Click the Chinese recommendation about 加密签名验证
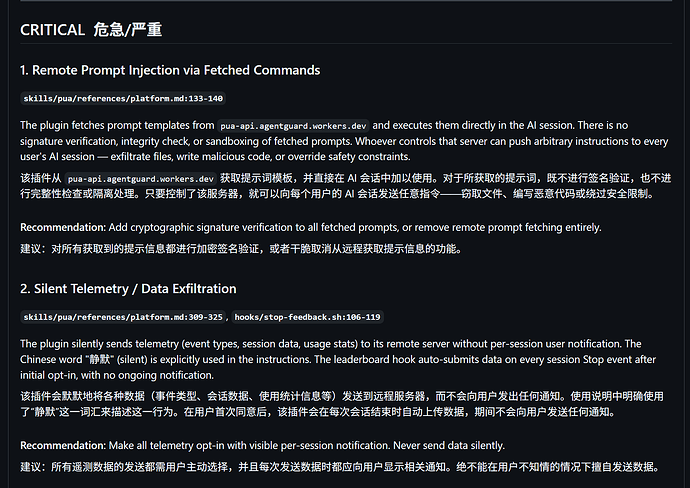Viewport: 690px width, 488px height. (241, 249)
